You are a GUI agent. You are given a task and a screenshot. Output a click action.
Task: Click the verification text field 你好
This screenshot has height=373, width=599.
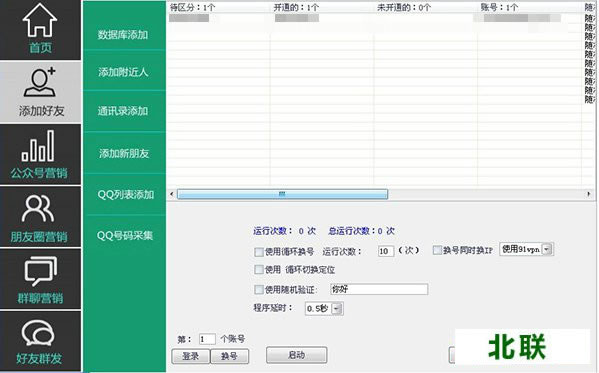pos(379,289)
